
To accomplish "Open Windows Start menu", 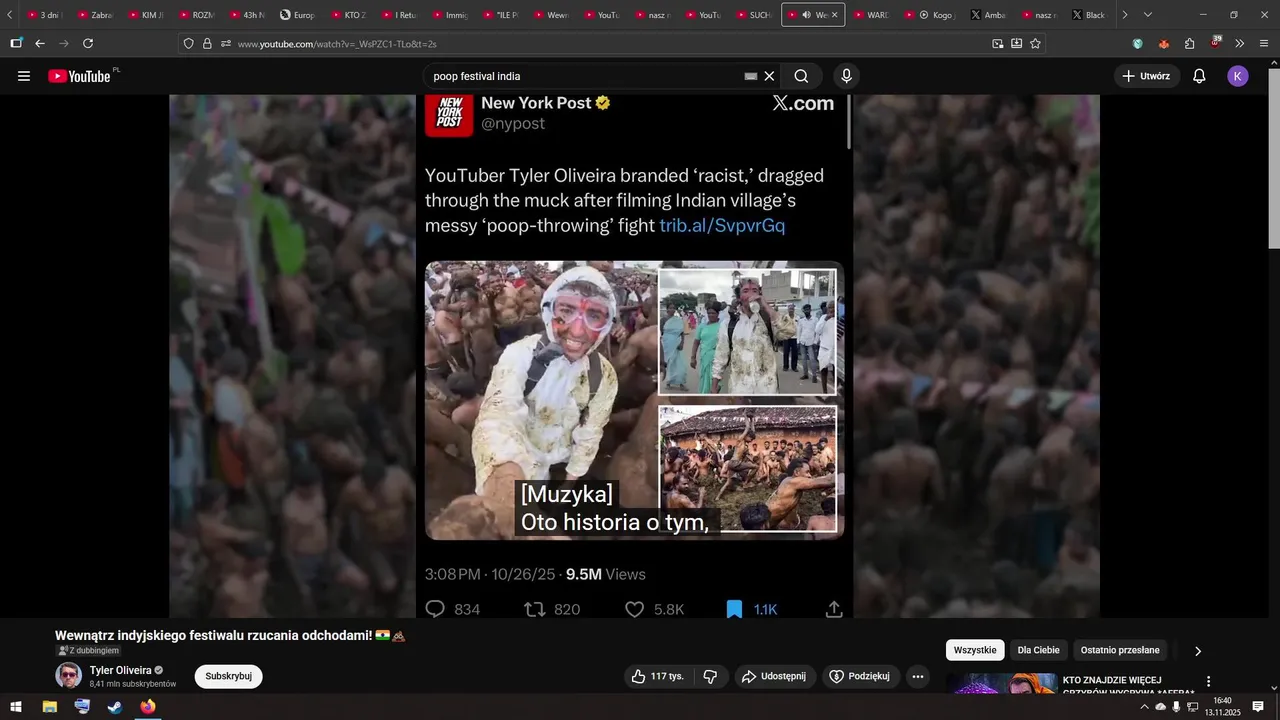I will tap(16, 707).
